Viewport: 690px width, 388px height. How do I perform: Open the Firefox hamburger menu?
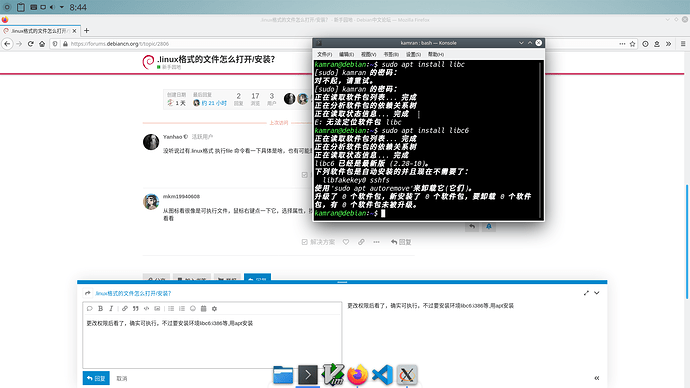click(683, 44)
